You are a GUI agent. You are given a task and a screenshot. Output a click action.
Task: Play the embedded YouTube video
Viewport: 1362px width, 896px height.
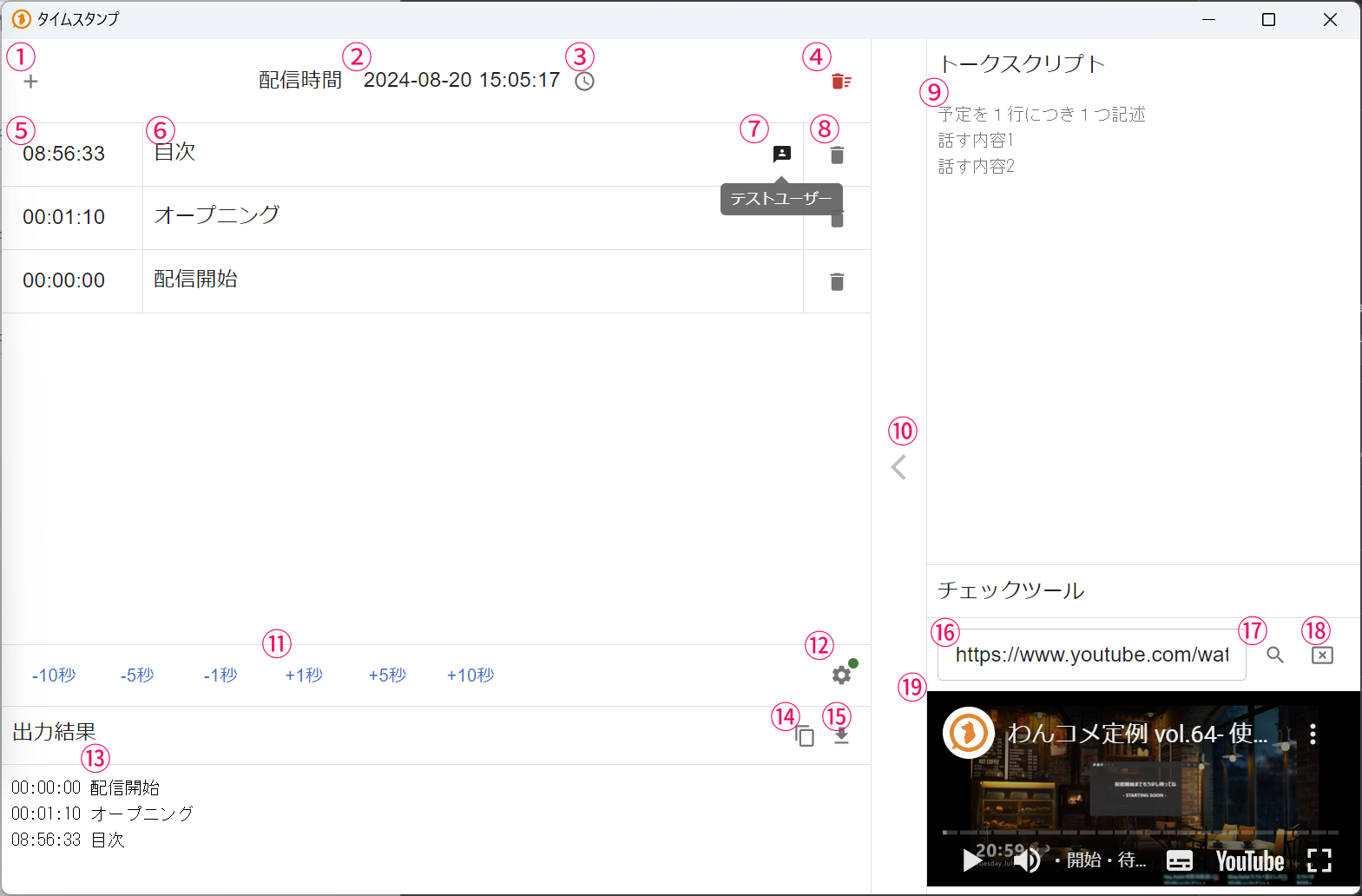click(x=972, y=860)
